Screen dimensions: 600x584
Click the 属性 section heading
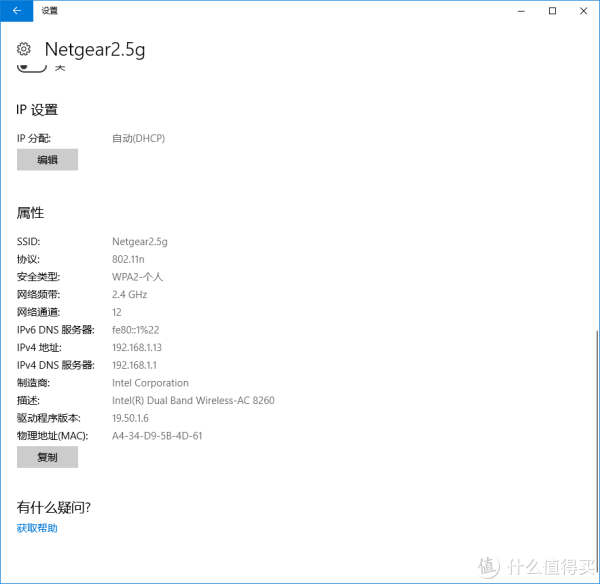pos(30,213)
